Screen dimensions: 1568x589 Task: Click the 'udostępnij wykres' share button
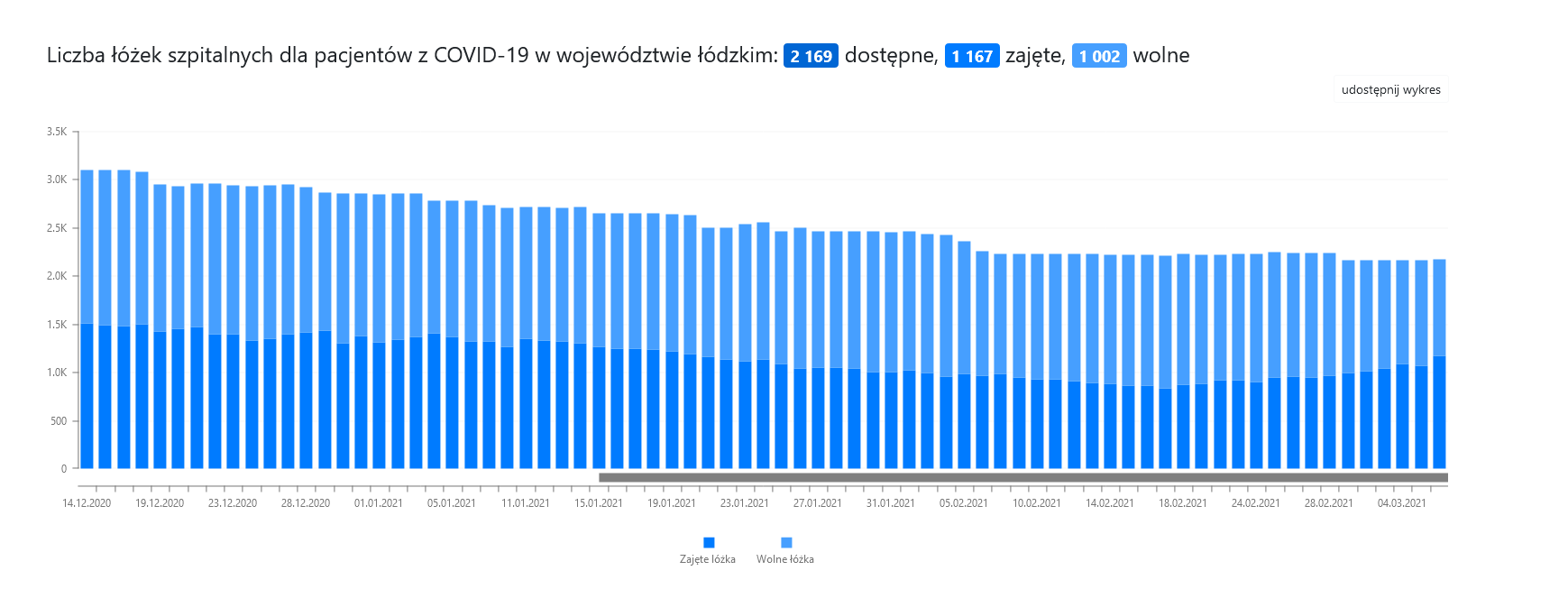click(x=1390, y=89)
